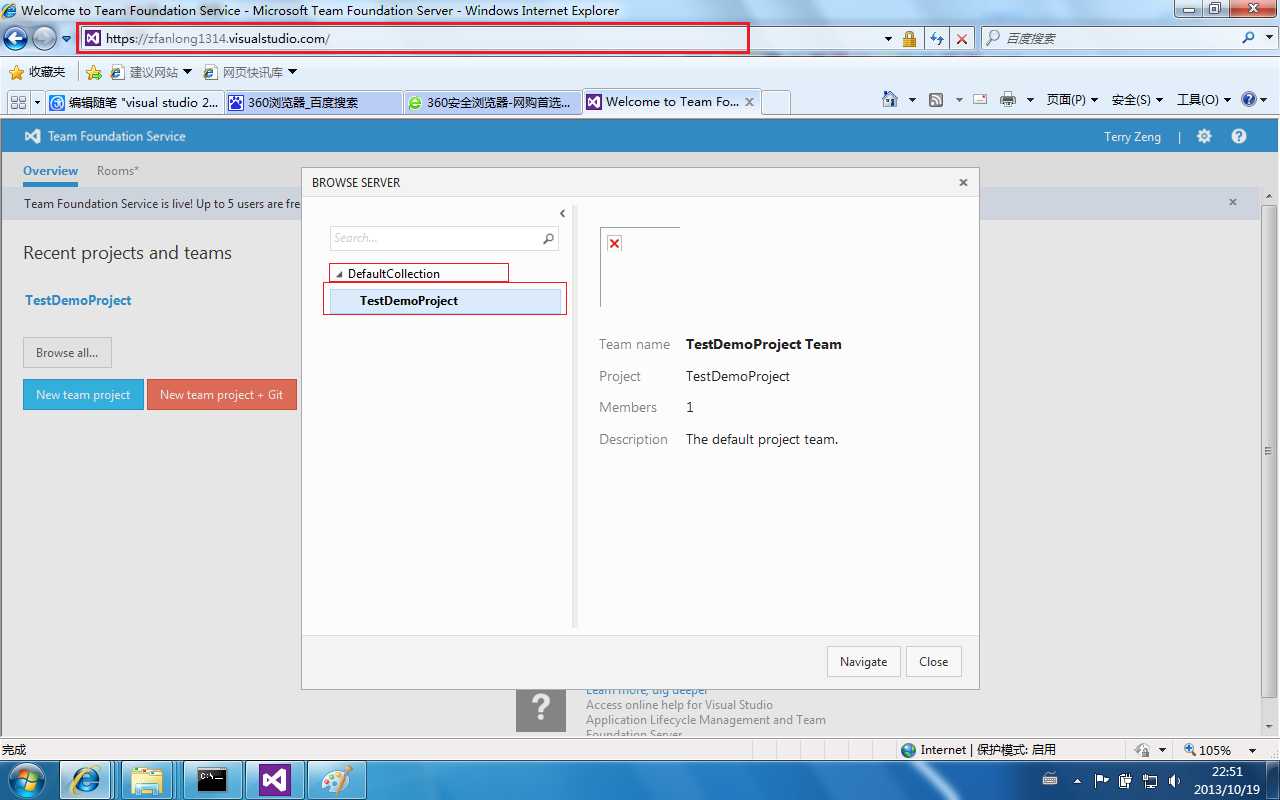Open the address bar history dropdown arrow
This screenshot has width=1280, height=800.
(x=888, y=39)
